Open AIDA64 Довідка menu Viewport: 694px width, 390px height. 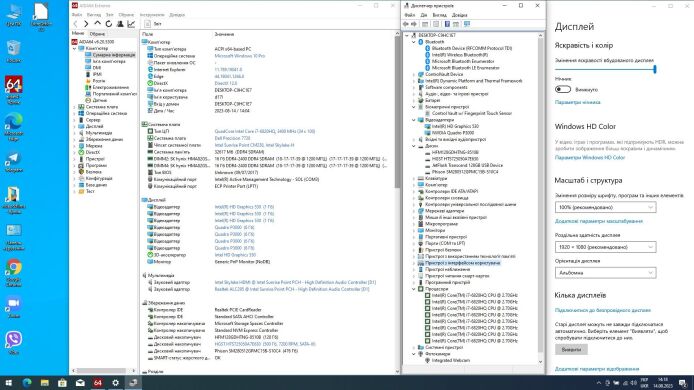click(x=177, y=15)
